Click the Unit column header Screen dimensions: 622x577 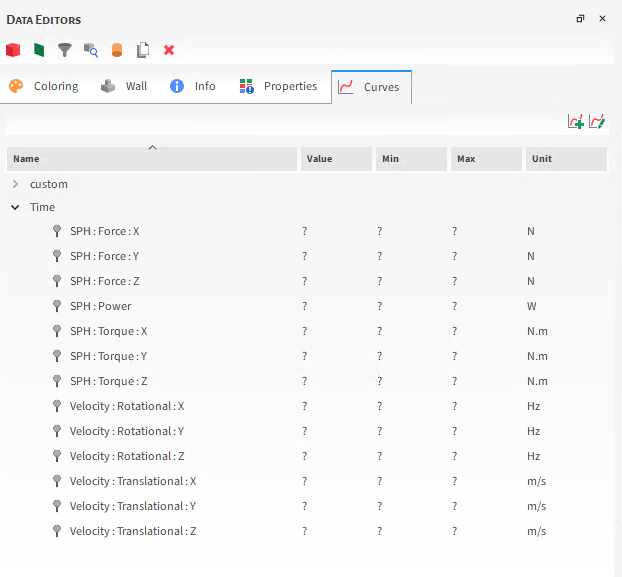pyautogui.click(x=566, y=159)
